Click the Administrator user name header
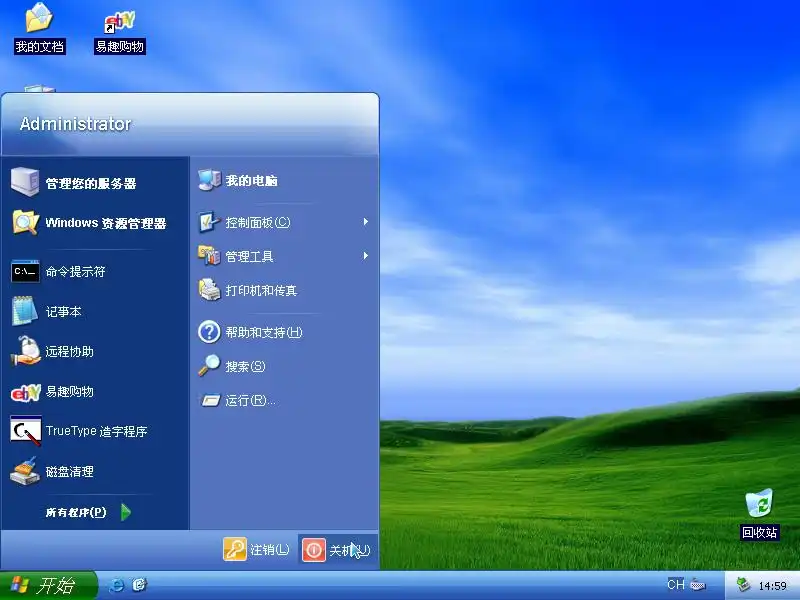The width and height of the screenshot is (800, 600). pyautogui.click(x=75, y=123)
